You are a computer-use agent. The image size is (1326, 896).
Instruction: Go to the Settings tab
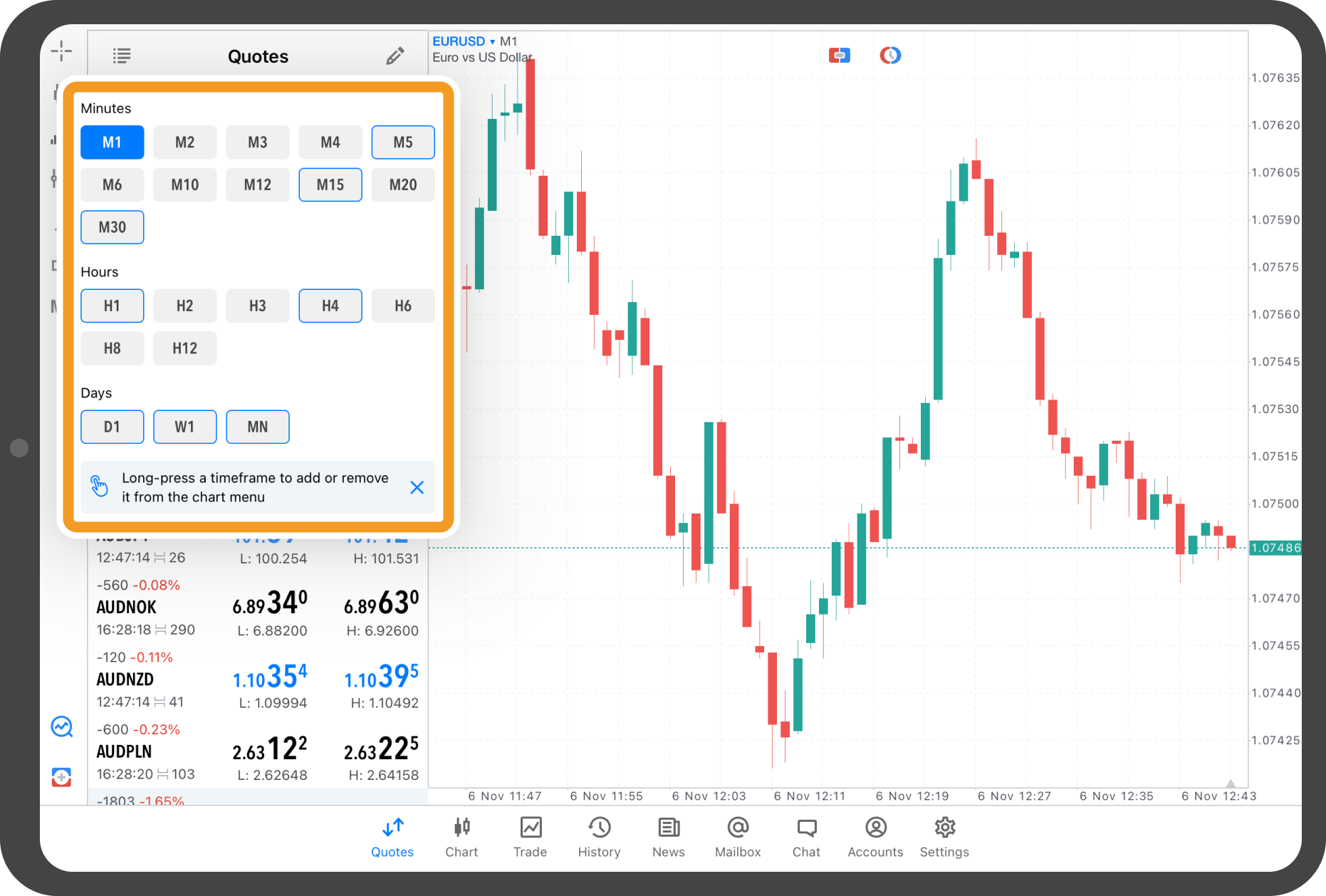[x=944, y=837]
